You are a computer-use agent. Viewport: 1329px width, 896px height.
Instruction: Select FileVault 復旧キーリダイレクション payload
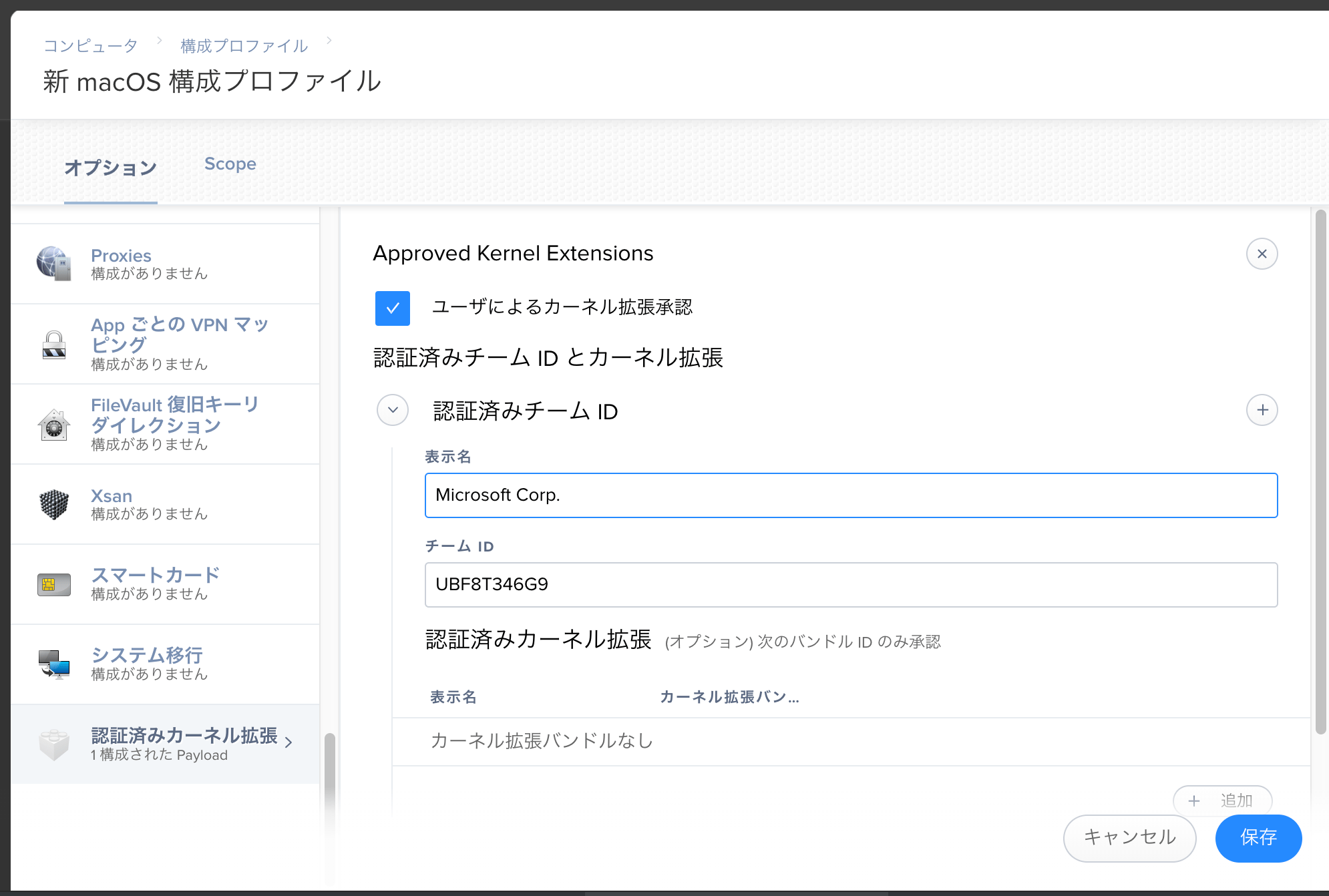pyautogui.click(x=165, y=424)
